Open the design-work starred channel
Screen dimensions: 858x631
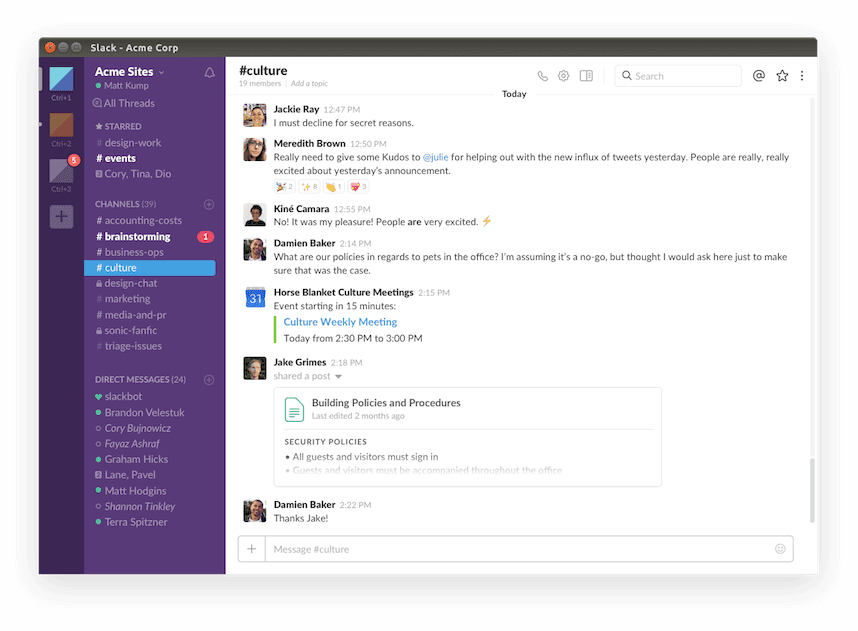[x=129, y=143]
